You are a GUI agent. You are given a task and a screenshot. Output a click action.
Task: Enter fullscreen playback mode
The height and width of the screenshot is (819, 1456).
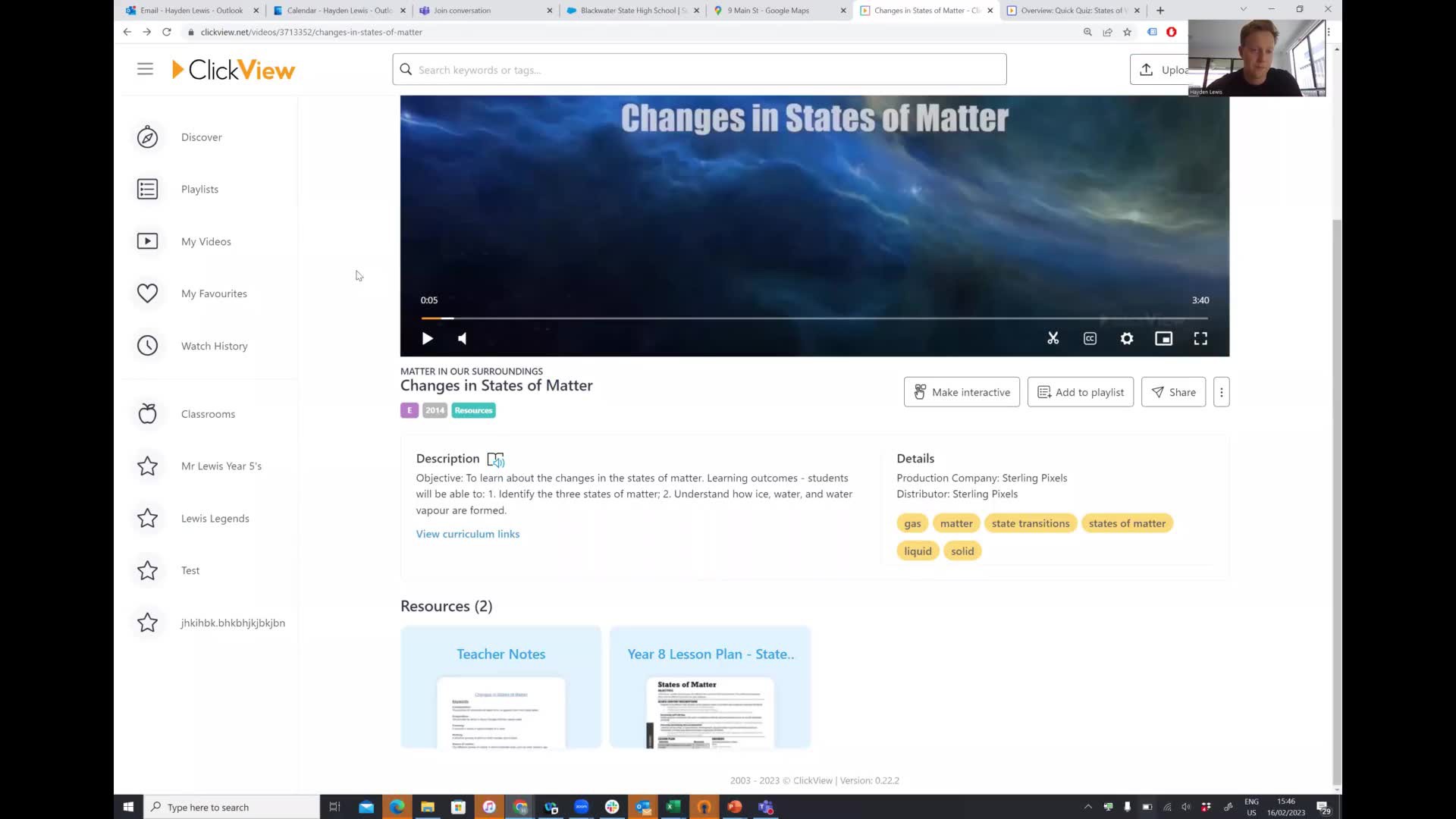(1200, 338)
